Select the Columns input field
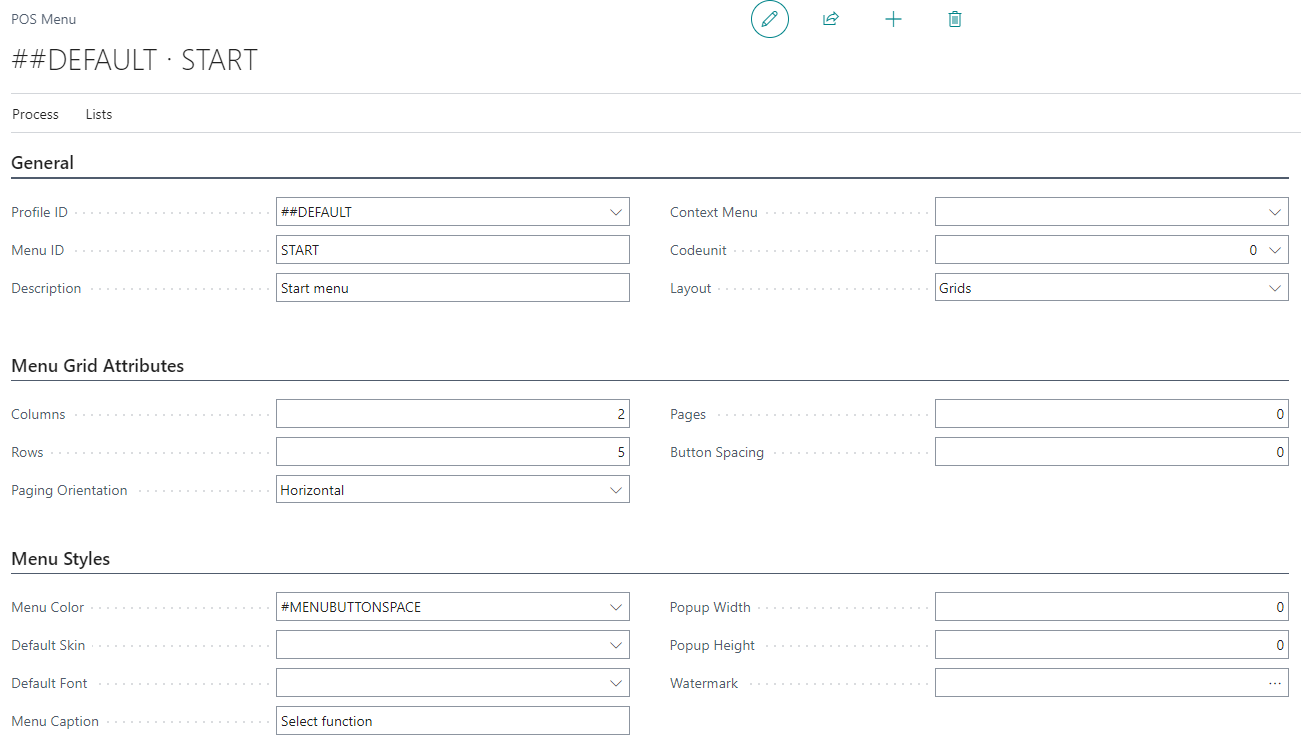This screenshot has height=748, width=1301. point(452,414)
